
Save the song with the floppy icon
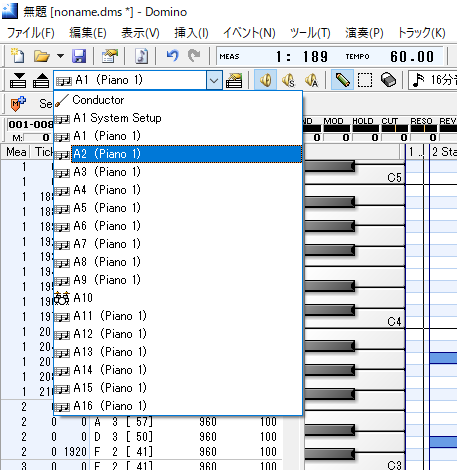click(x=79, y=56)
